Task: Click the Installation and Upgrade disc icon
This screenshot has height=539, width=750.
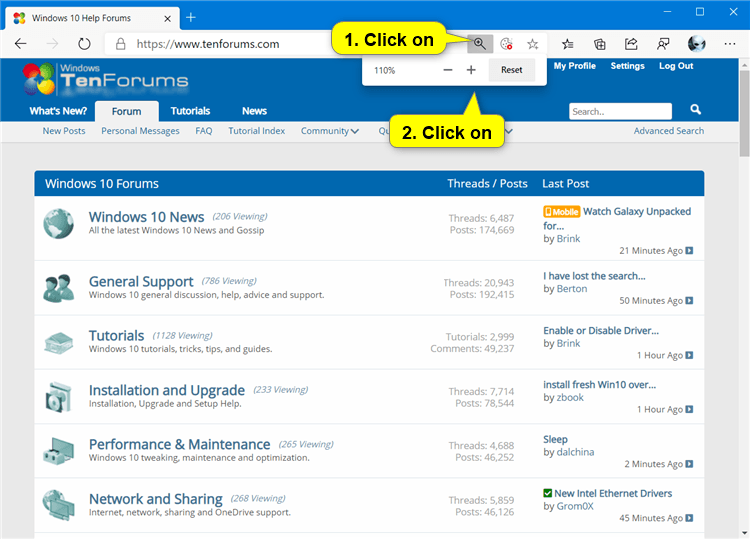Action: (58, 397)
